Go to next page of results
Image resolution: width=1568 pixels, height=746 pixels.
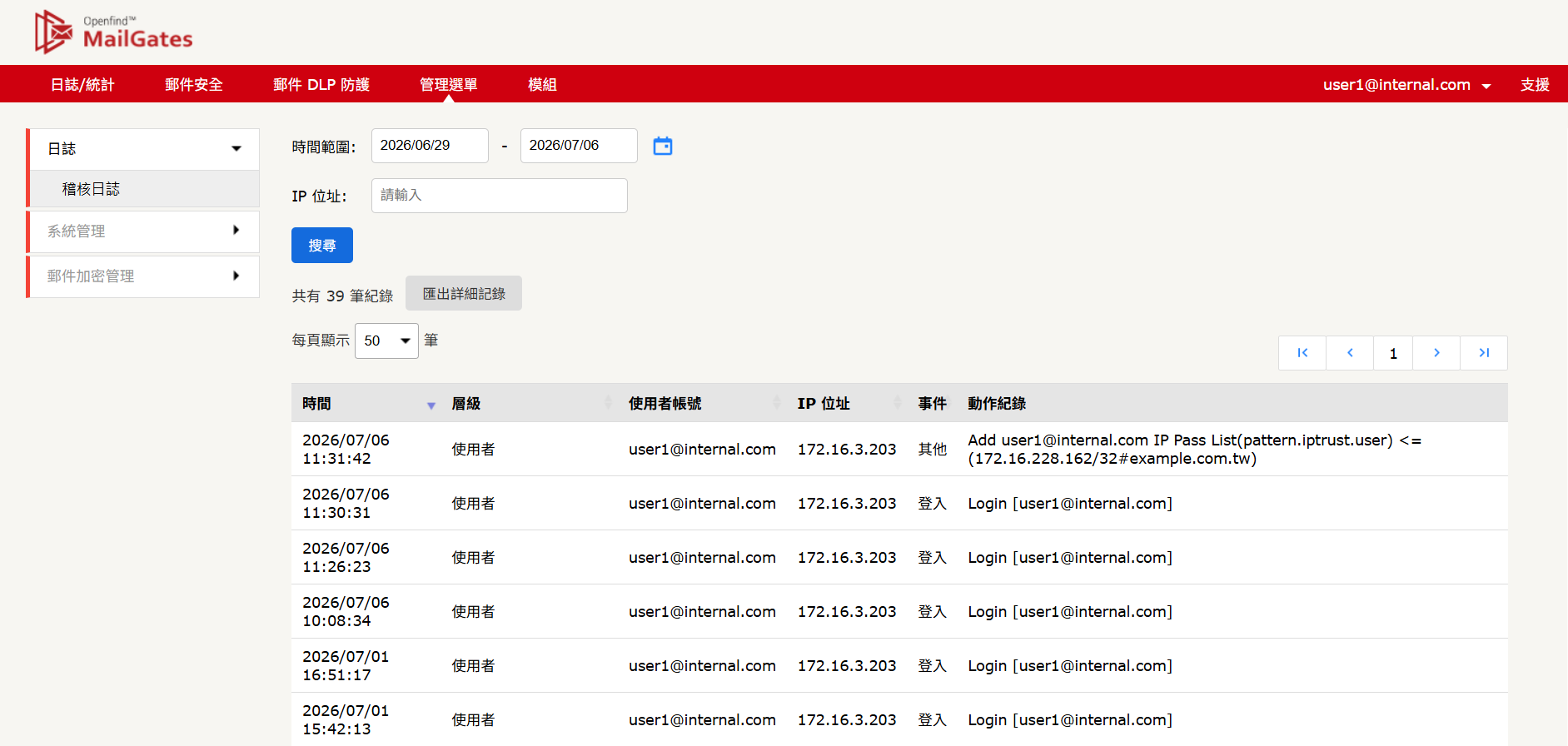(1436, 353)
